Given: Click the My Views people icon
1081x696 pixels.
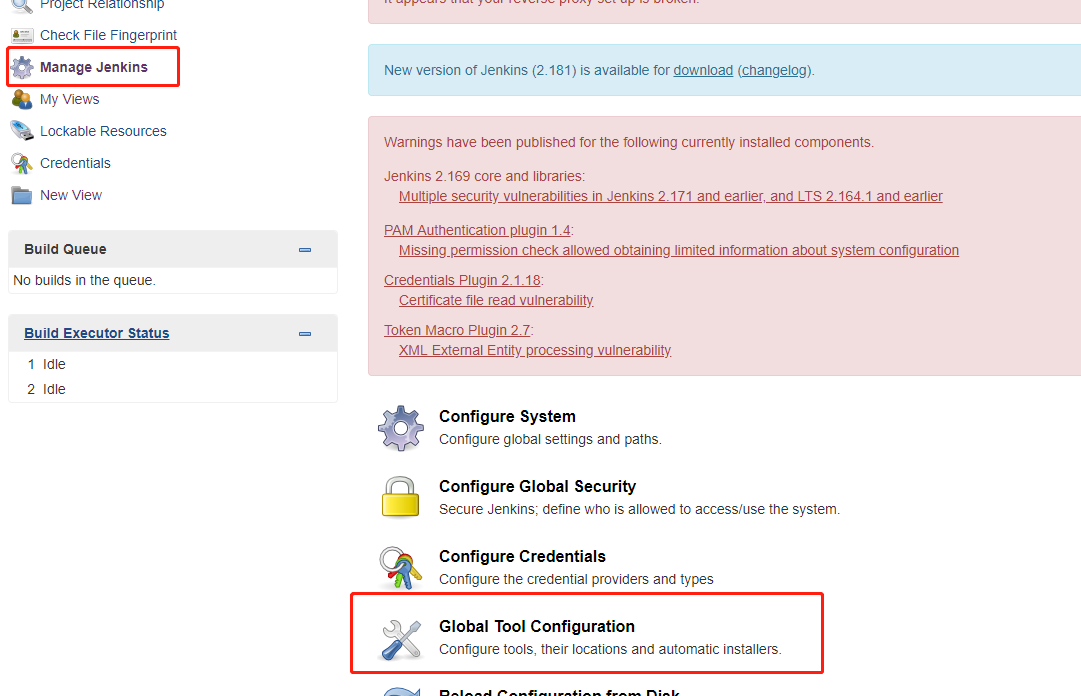Looking at the screenshot, I should click(22, 99).
